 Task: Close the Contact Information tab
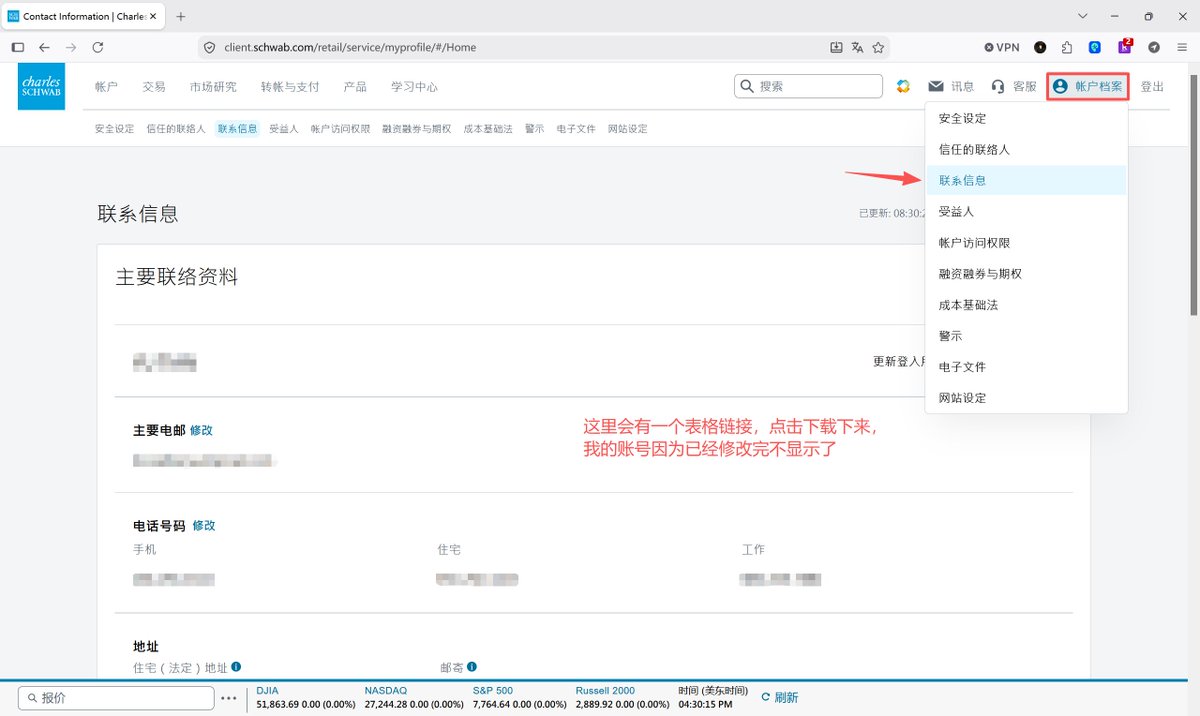coord(153,16)
